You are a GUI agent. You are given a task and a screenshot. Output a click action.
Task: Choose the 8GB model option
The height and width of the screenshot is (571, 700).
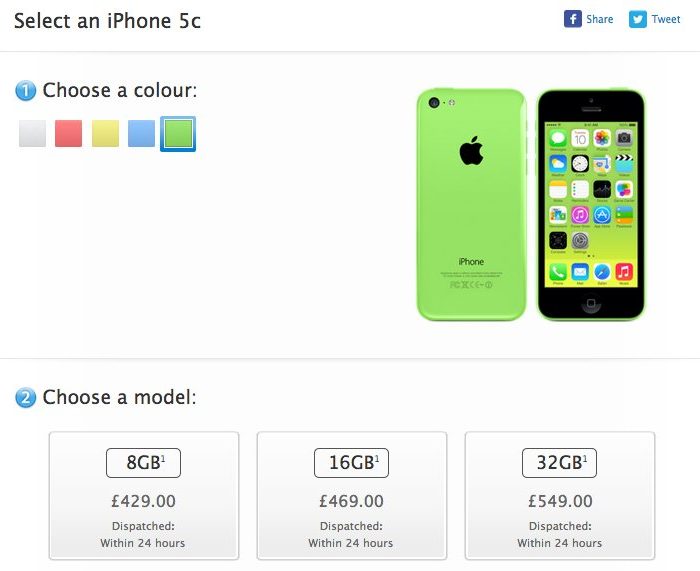143,463
